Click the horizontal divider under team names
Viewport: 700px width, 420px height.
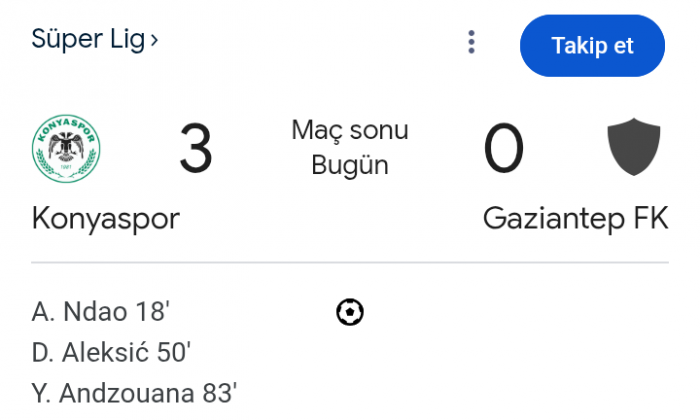[x=350, y=263]
